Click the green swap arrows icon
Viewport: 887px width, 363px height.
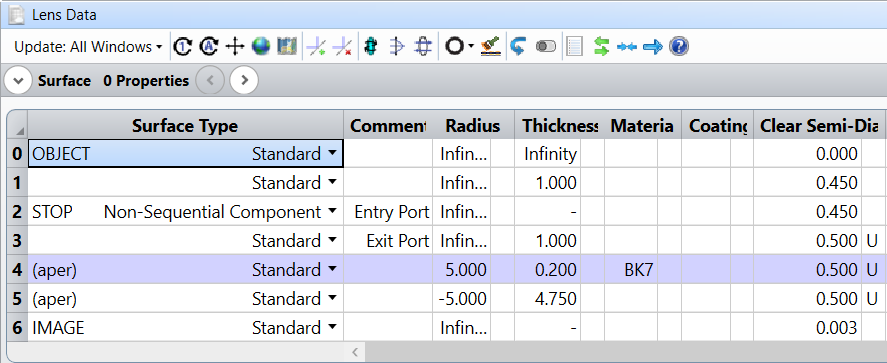coord(601,46)
